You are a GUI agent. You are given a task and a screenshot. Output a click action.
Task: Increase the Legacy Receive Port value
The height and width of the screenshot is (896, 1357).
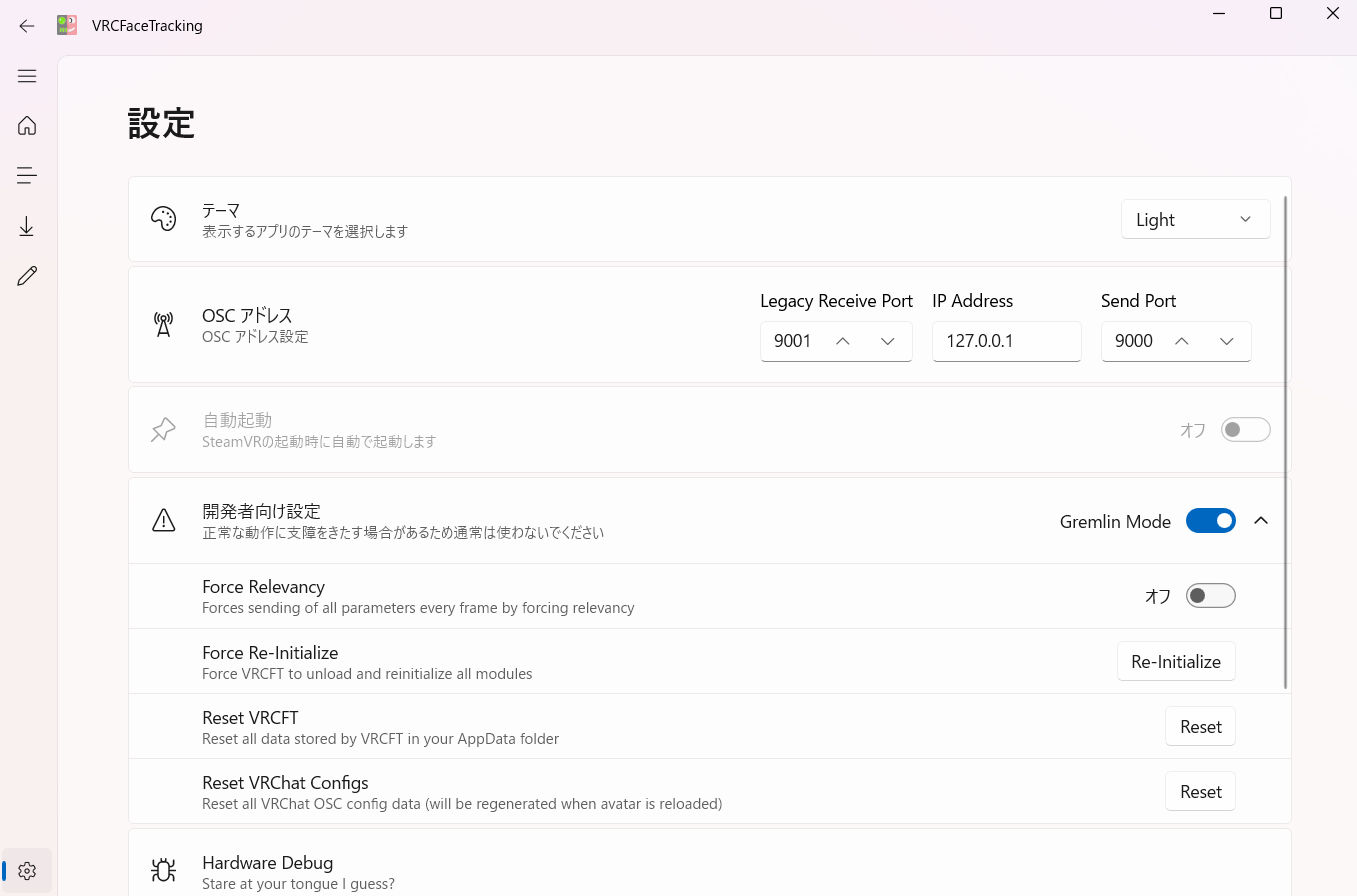tap(842, 342)
